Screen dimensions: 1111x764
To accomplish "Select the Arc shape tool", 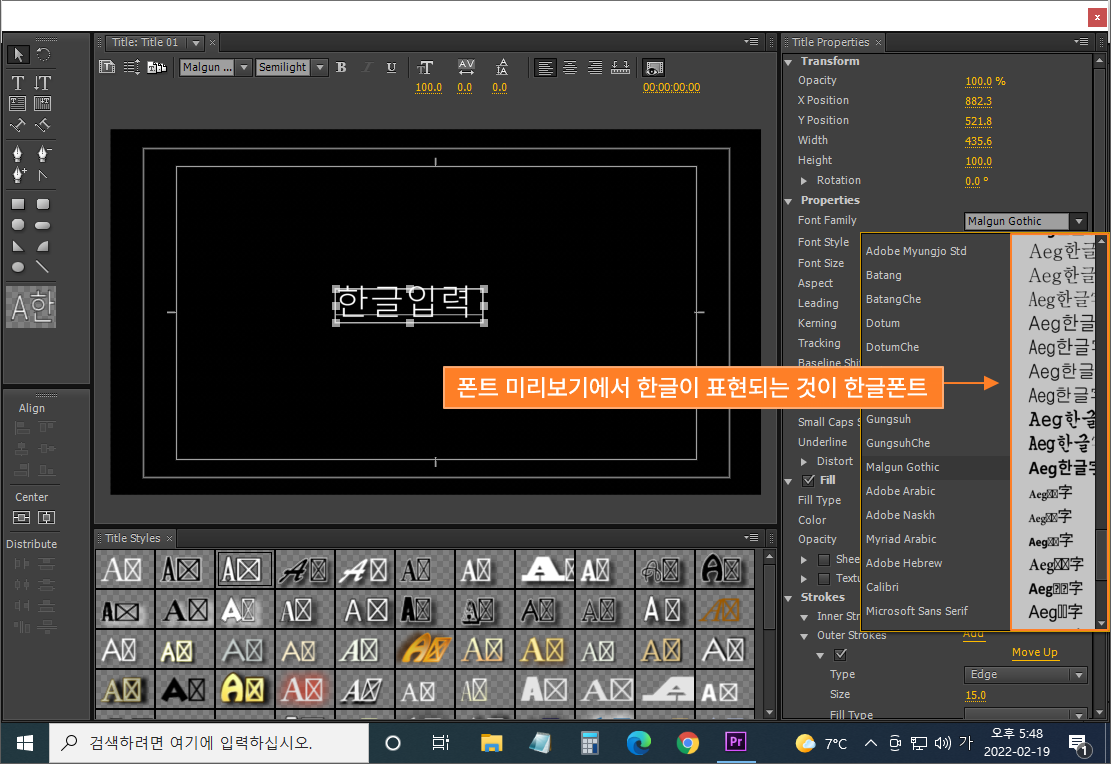I will pyautogui.click(x=43, y=246).
